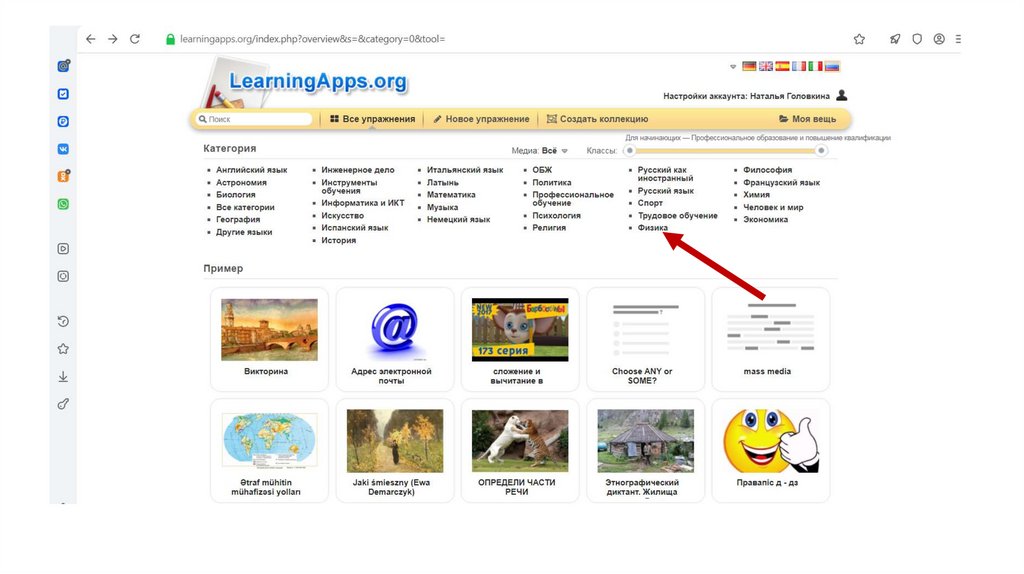Open the Mail.ru sidebar icon

[63, 66]
